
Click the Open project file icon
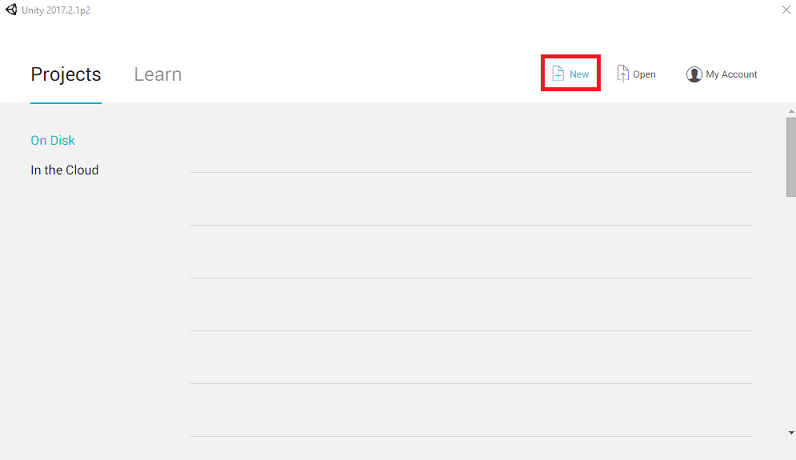[623, 74]
